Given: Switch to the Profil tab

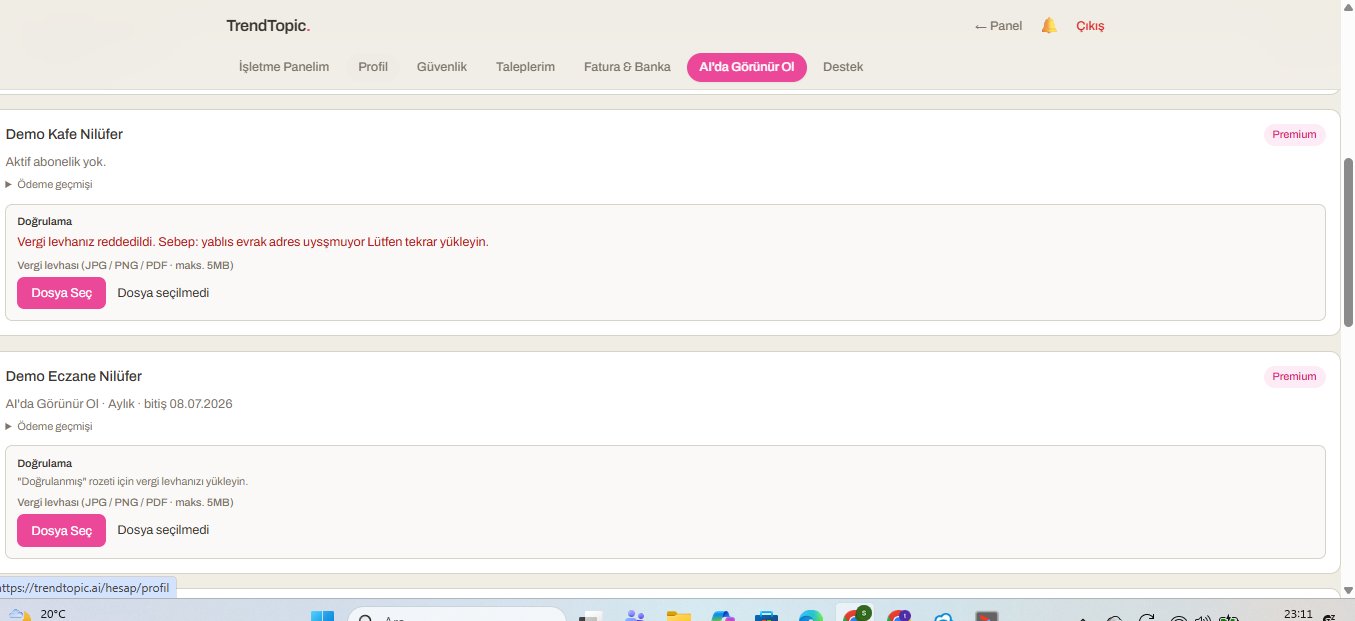Looking at the screenshot, I should click(373, 67).
